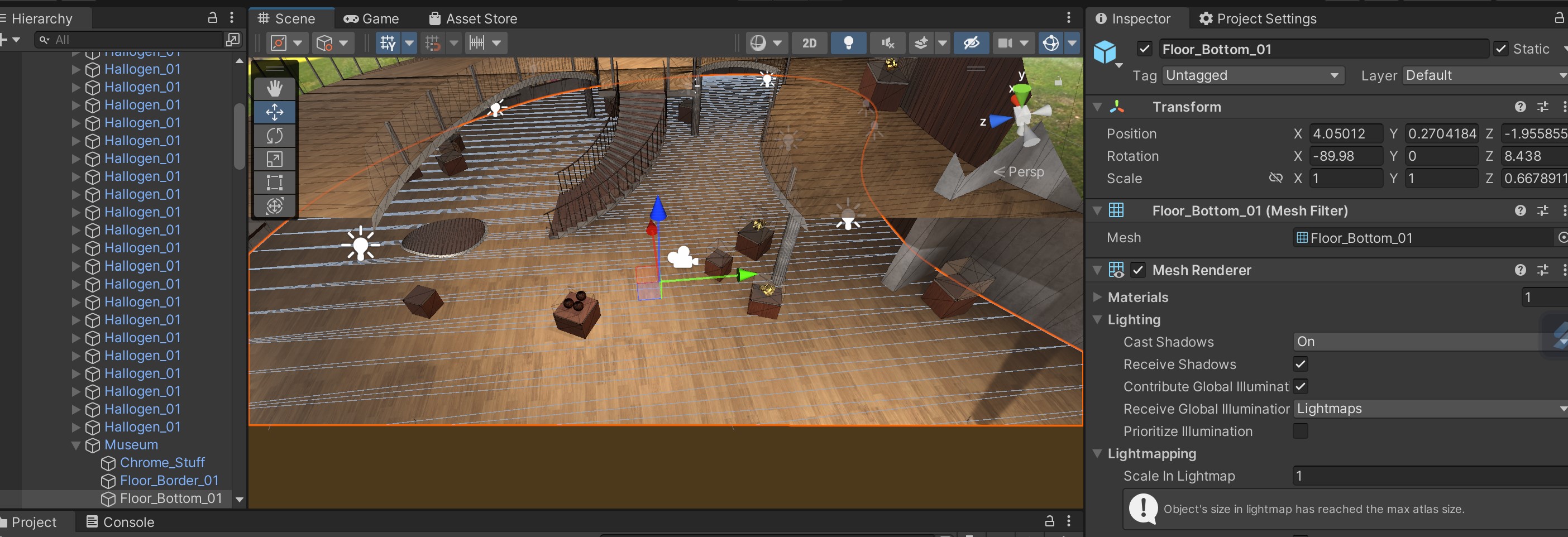Select the Rotate tool
Screen dimensions: 1568x537
click(275, 136)
